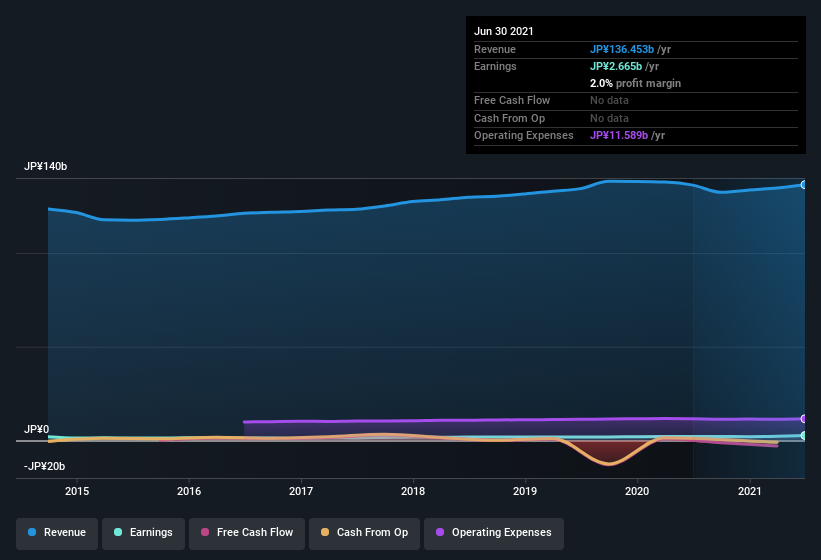This screenshot has width=821, height=560.
Task: Select the 2018 x-axis label
Action: tap(413, 491)
